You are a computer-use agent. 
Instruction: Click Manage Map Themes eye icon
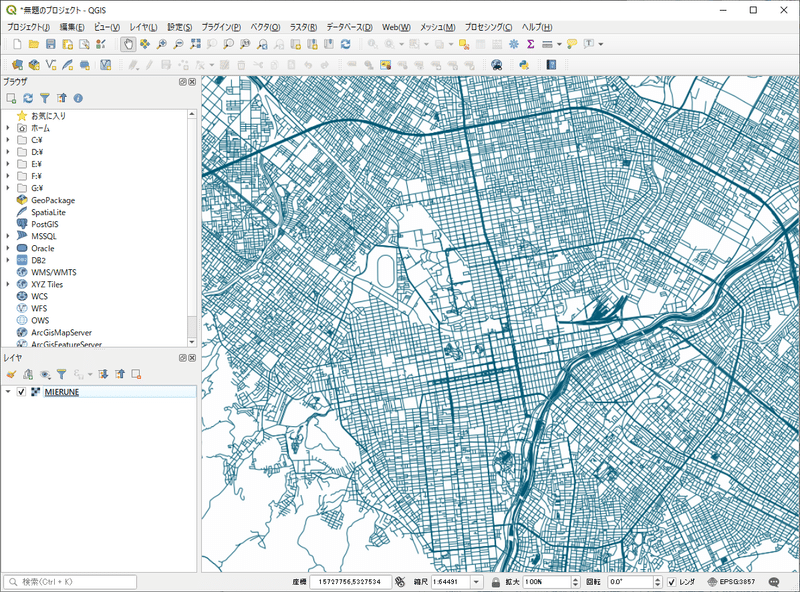(x=45, y=375)
